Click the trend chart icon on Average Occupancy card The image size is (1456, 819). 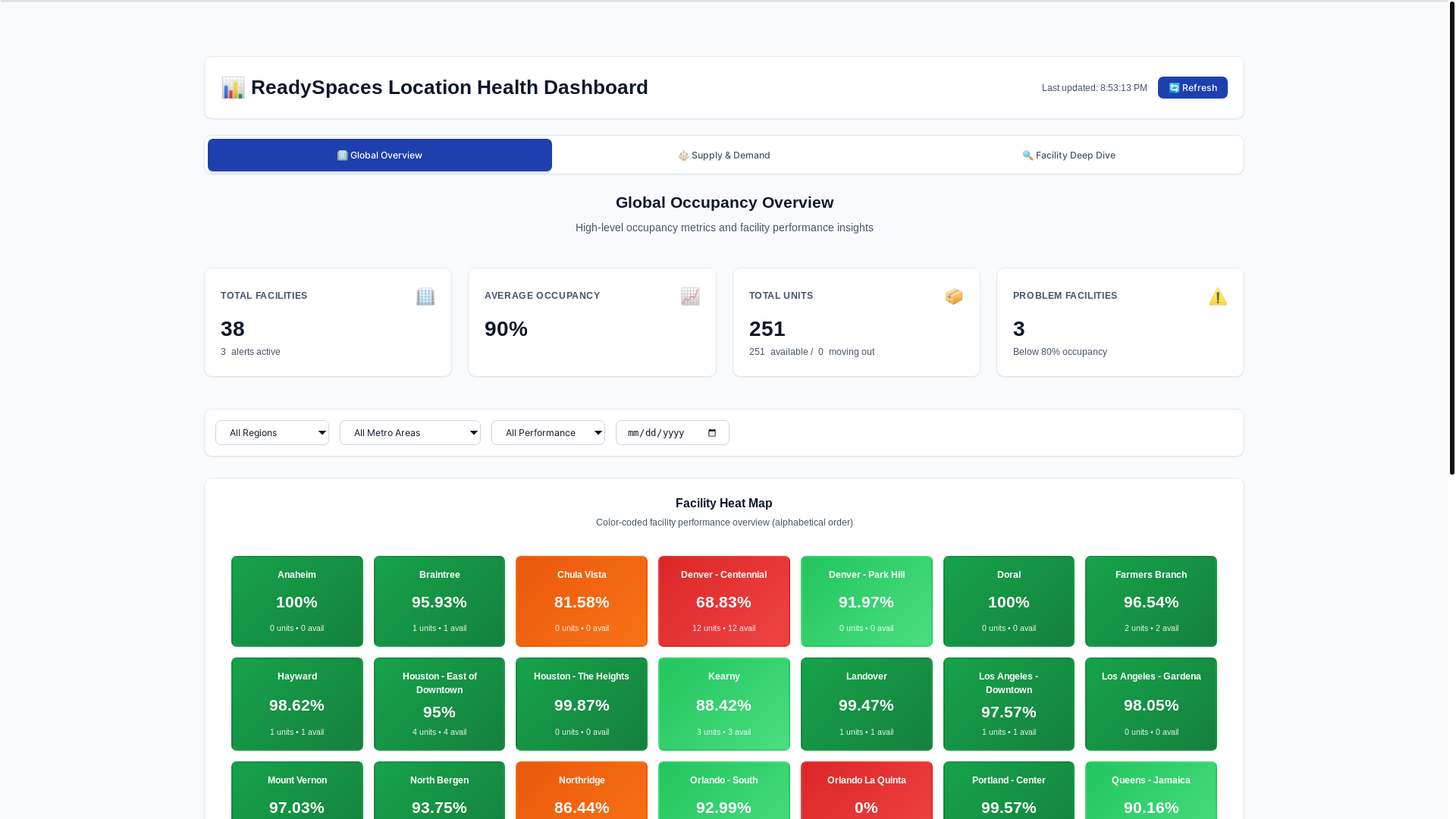tap(690, 297)
